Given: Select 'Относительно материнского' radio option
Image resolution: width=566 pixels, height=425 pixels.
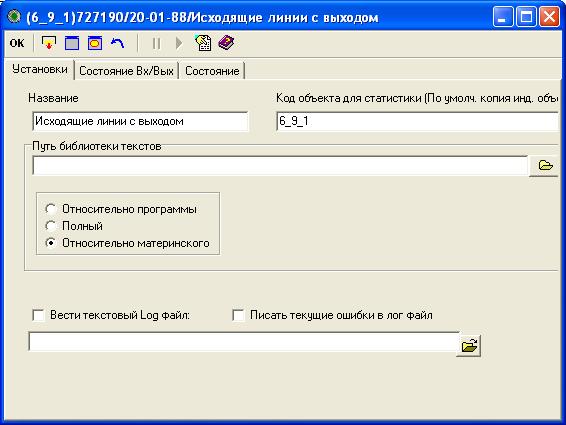Looking at the screenshot, I should (x=51, y=243).
